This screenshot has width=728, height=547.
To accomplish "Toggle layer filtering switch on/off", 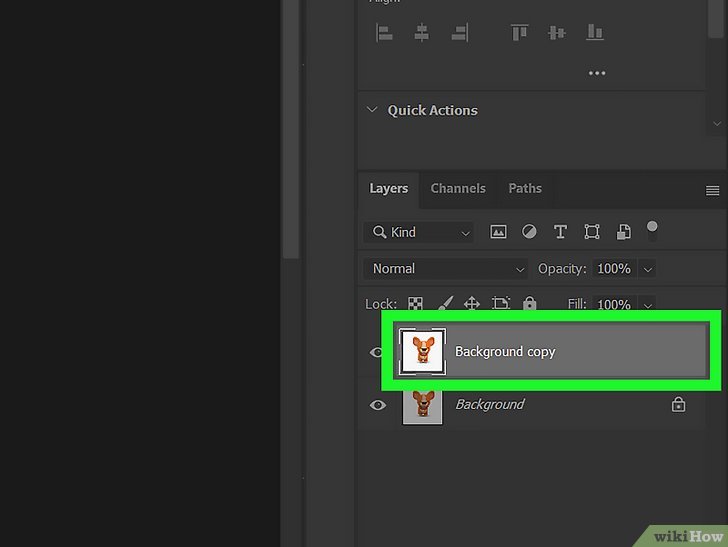I will tap(652, 231).
